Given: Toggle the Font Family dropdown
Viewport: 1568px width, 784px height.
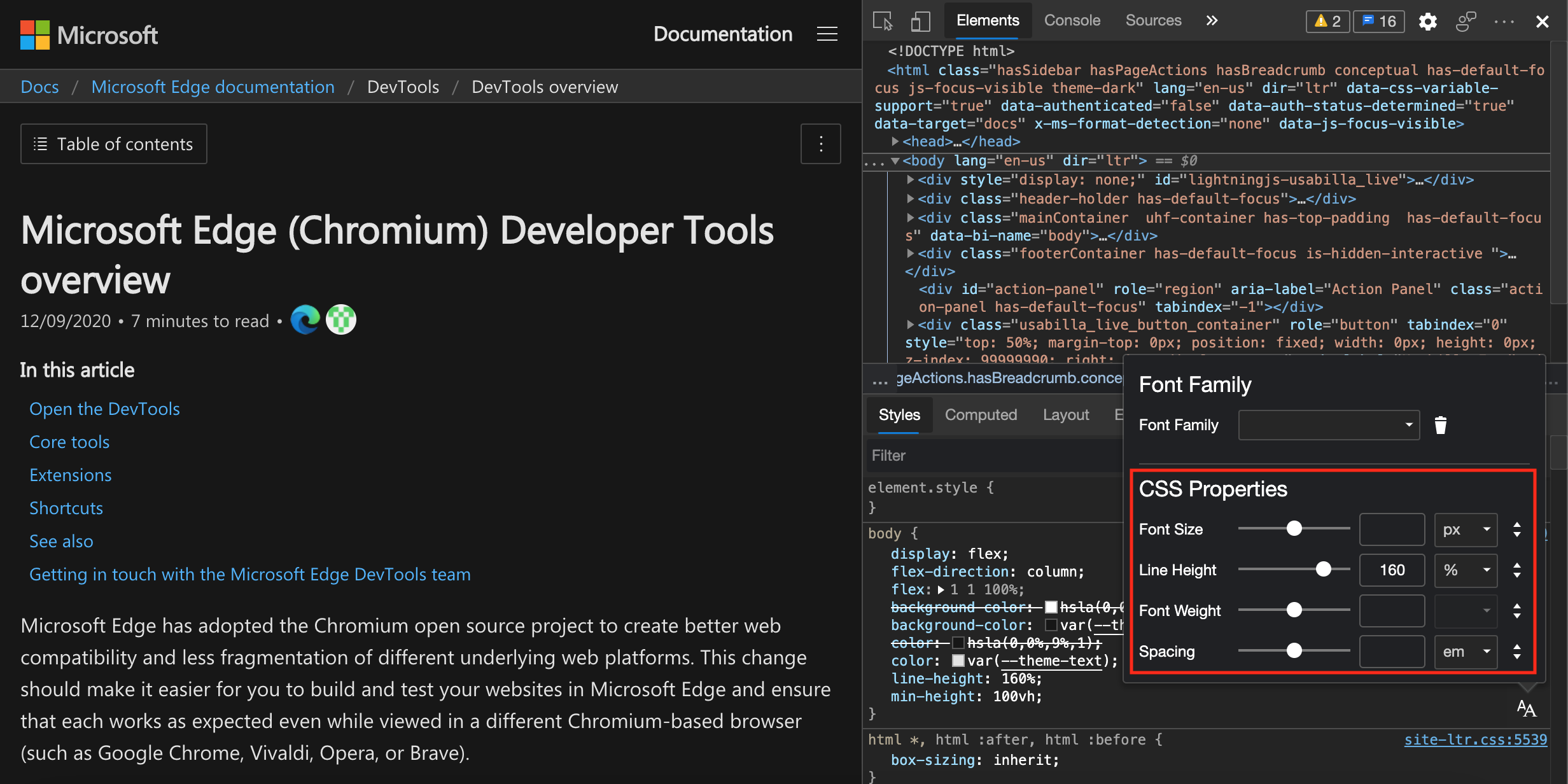Looking at the screenshot, I should (1406, 424).
